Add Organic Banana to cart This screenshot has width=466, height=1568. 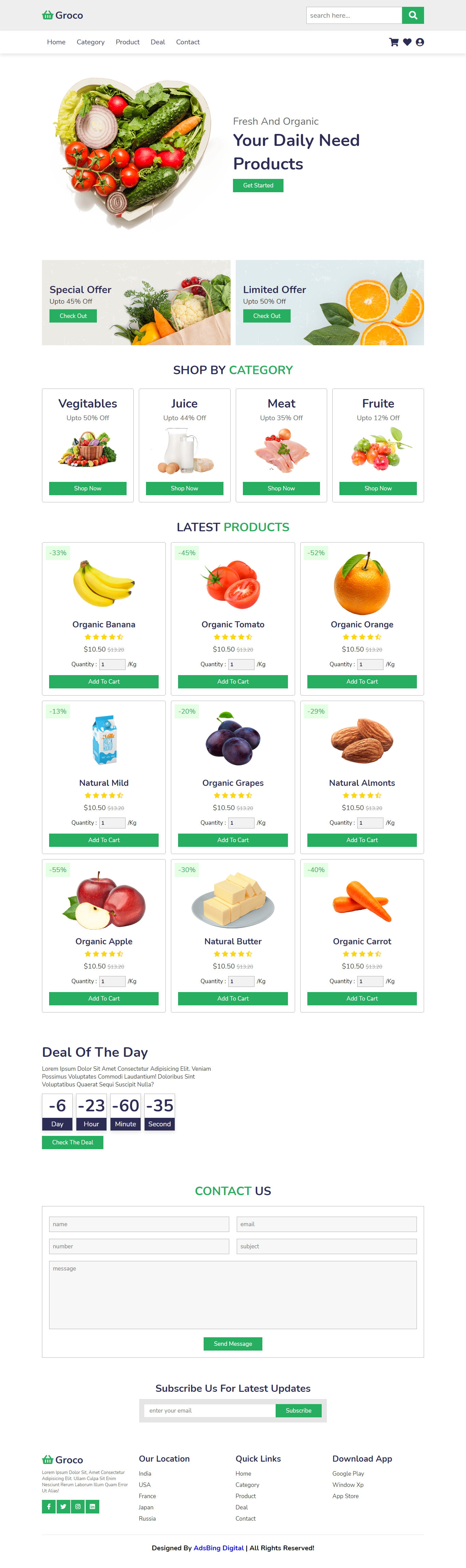click(x=104, y=681)
